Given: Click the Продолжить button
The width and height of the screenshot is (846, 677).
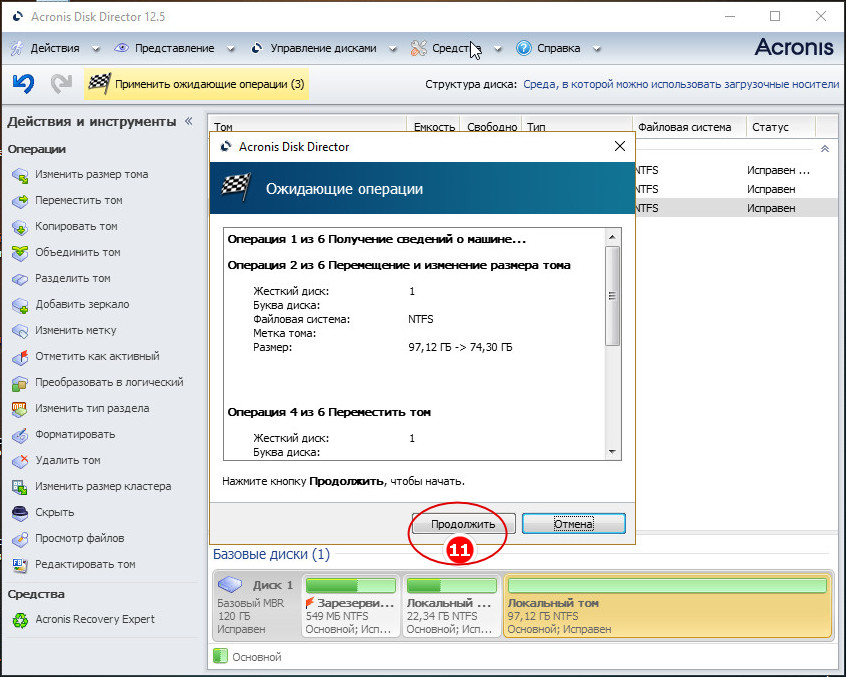Looking at the screenshot, I should click(x=463, y=524).
